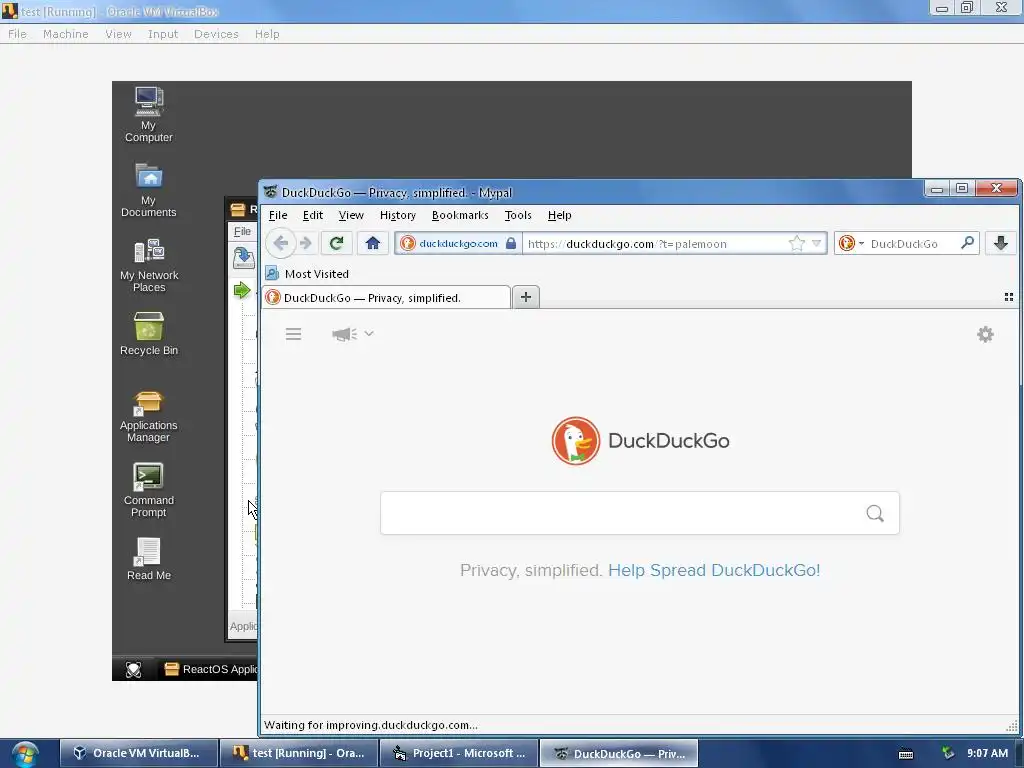The width and height of the screenshot is (1024, 768).
Task: Open the Mypal Edit menu
Action: (x=313, y=215)
